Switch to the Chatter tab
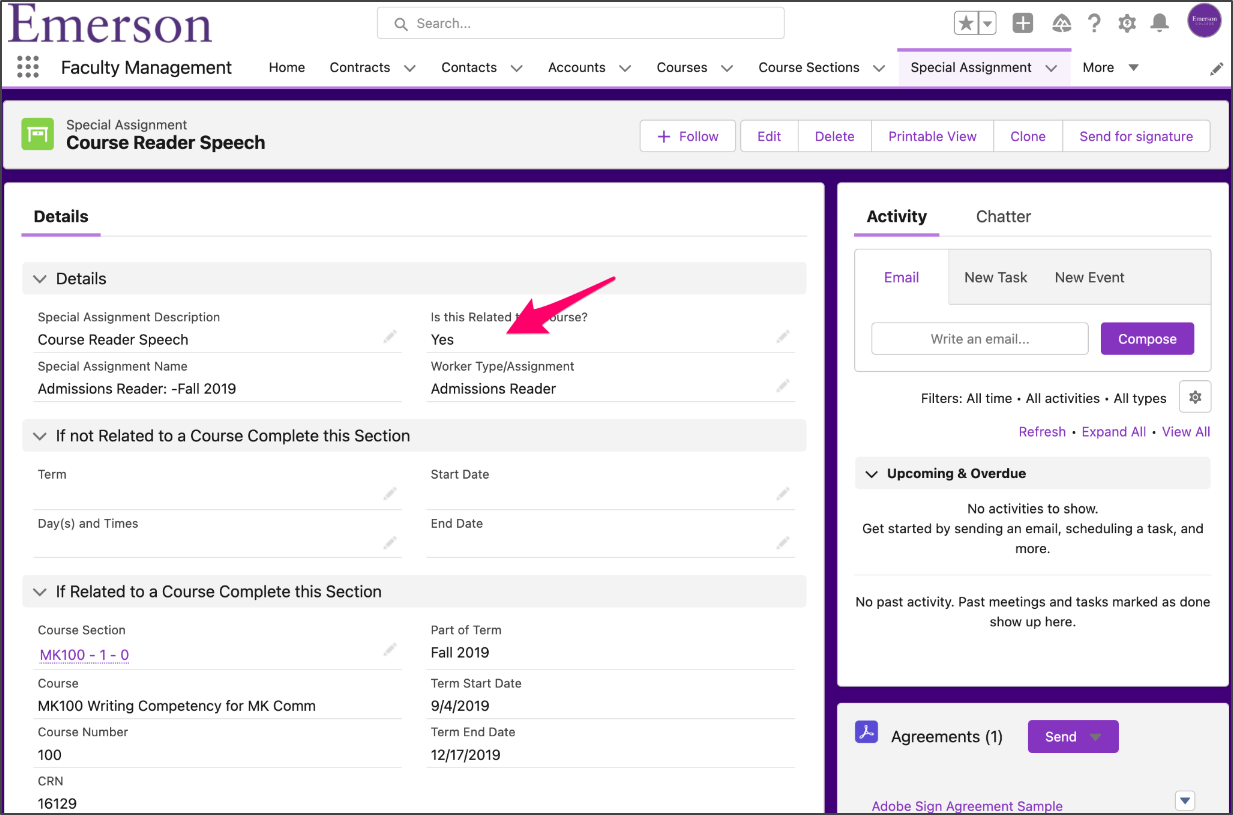1233x815 pixels. (1003, 216)
